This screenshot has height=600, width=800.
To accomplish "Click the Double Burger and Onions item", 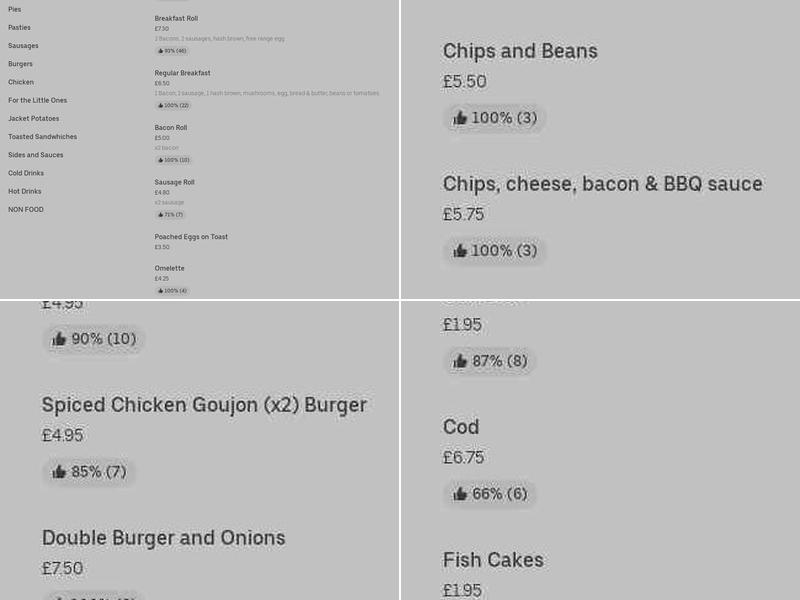I will (x=163, y=537).
